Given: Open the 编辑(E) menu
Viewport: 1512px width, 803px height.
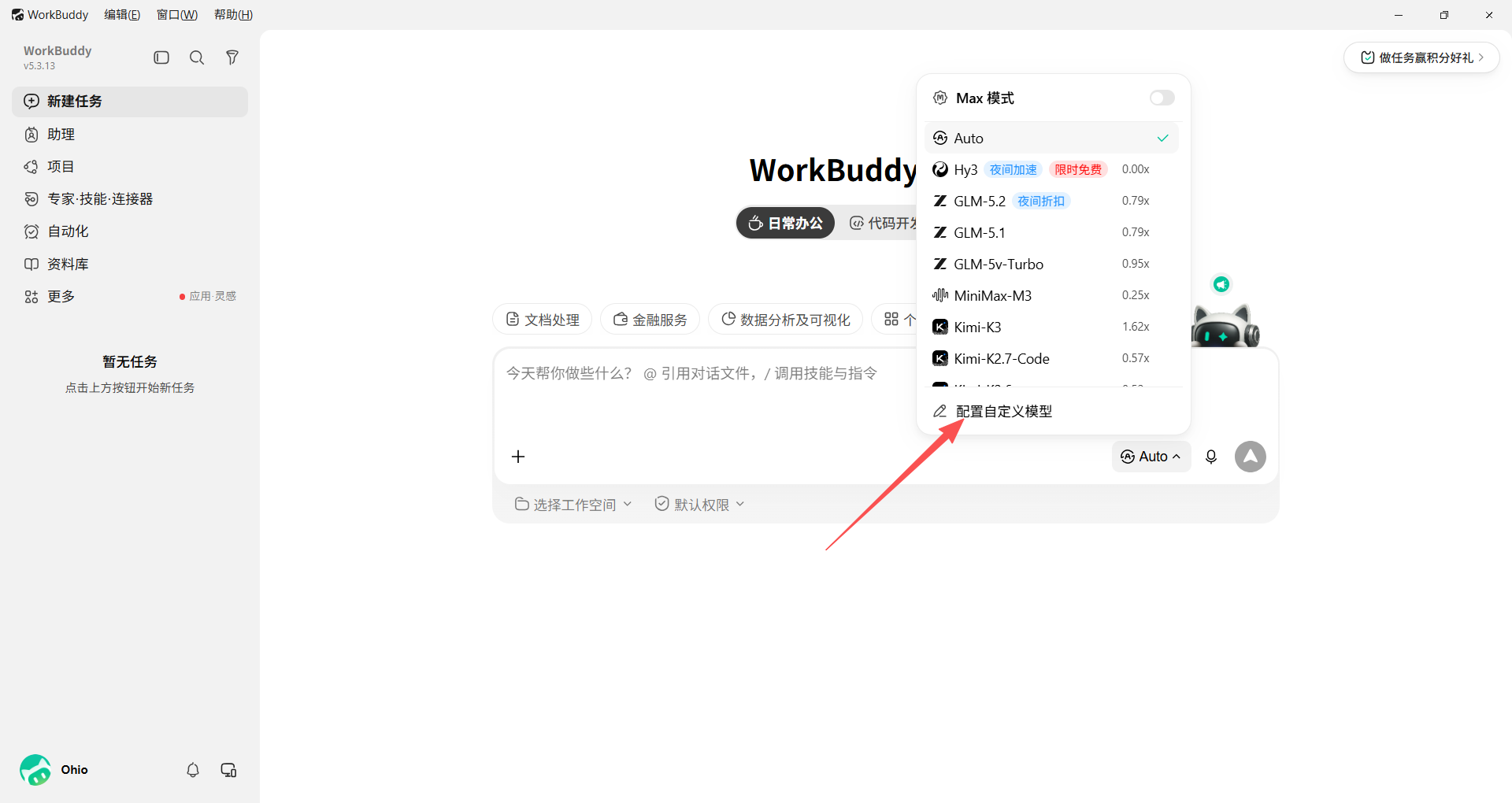Looking at the screenshot, I should [x=122, y=15].
